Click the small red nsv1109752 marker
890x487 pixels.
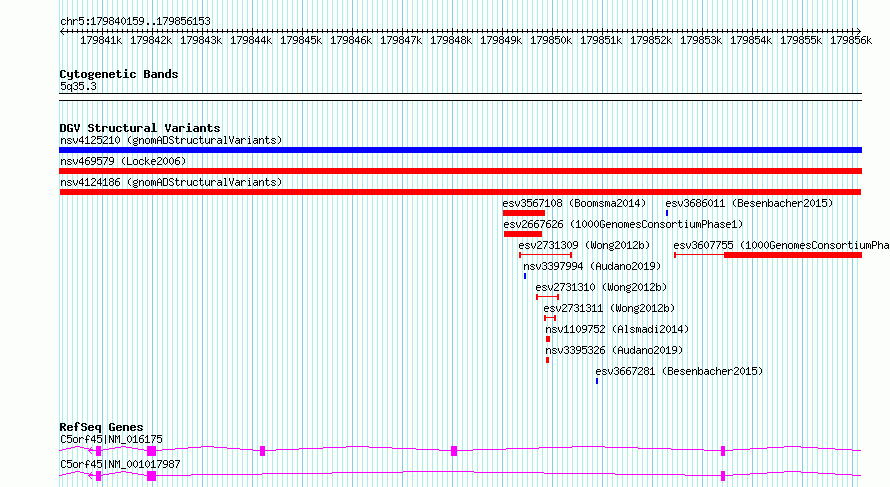click(548, 339)
